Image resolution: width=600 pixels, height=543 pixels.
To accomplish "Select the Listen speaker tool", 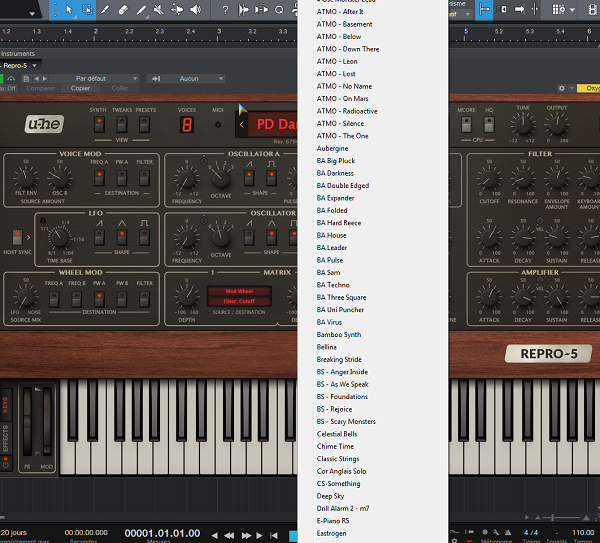I will tap(196, 10).
